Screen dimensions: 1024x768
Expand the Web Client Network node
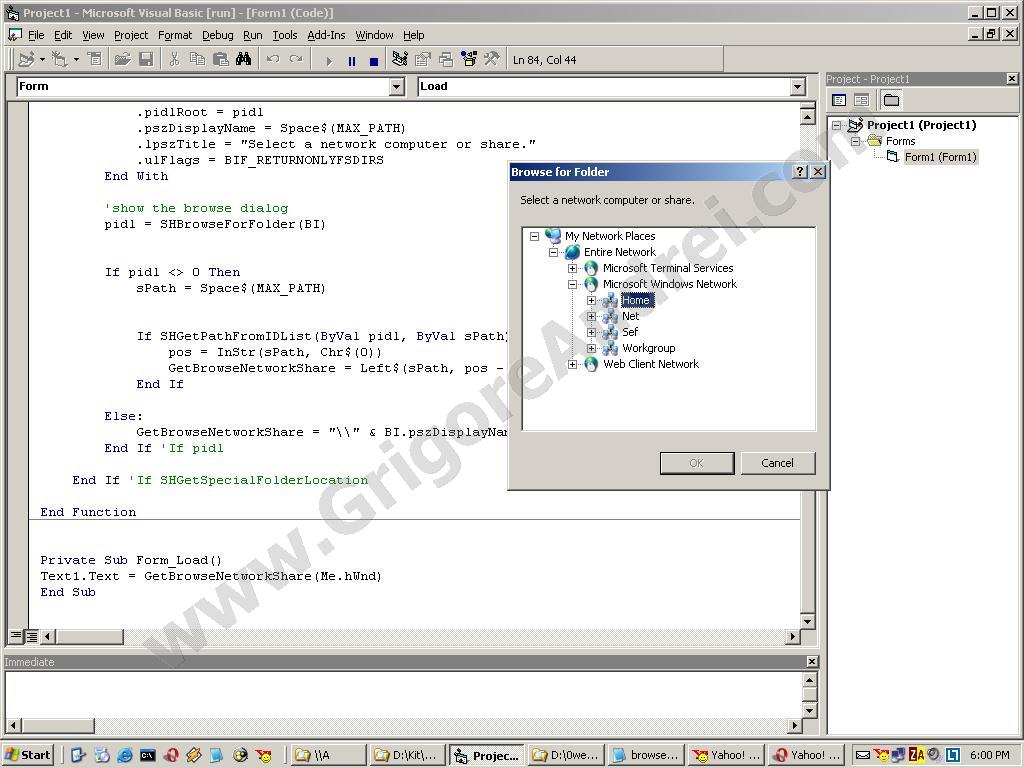pos(572,364)
